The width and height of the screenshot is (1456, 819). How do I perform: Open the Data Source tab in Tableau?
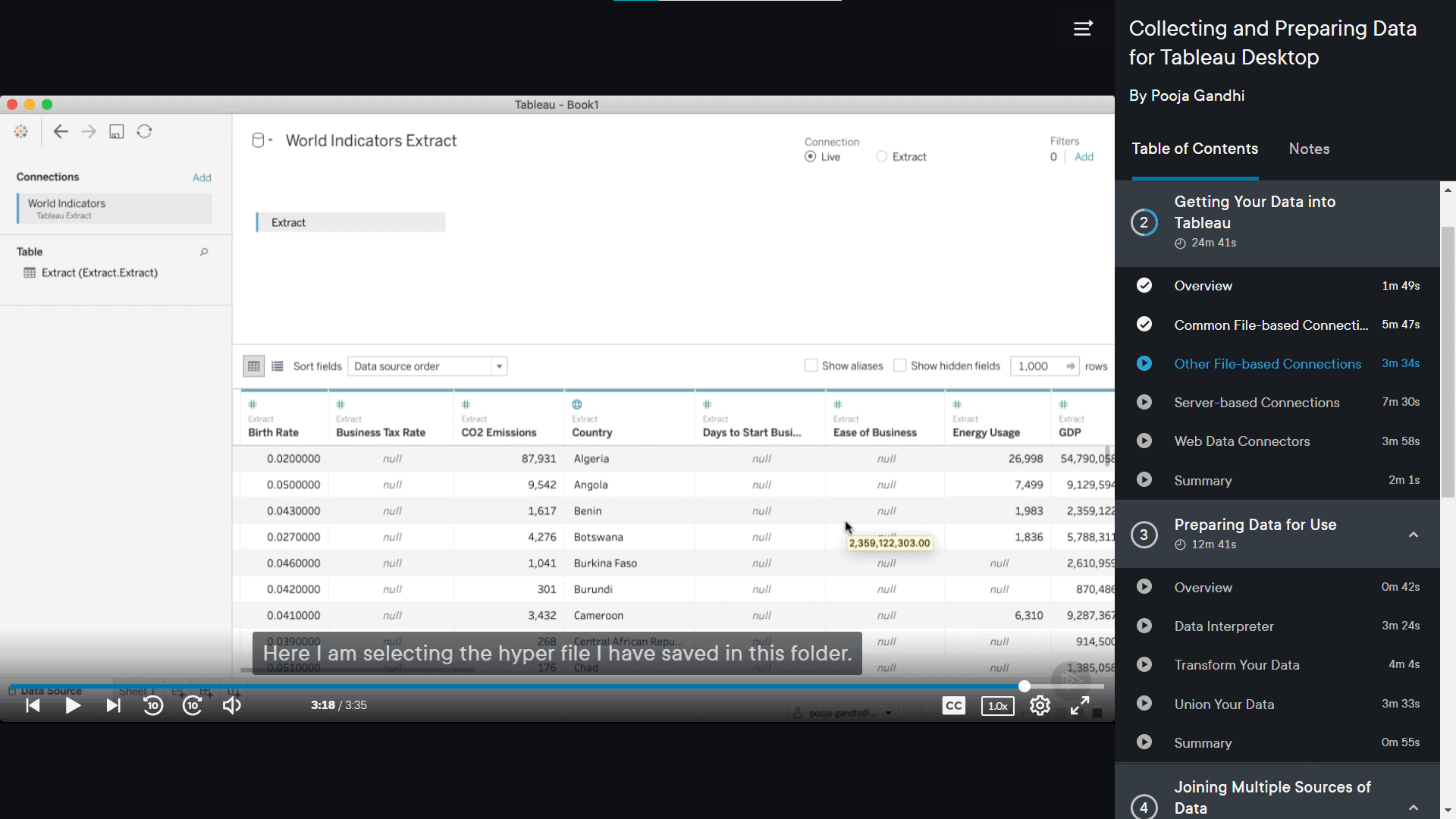(x=51, y=690)
